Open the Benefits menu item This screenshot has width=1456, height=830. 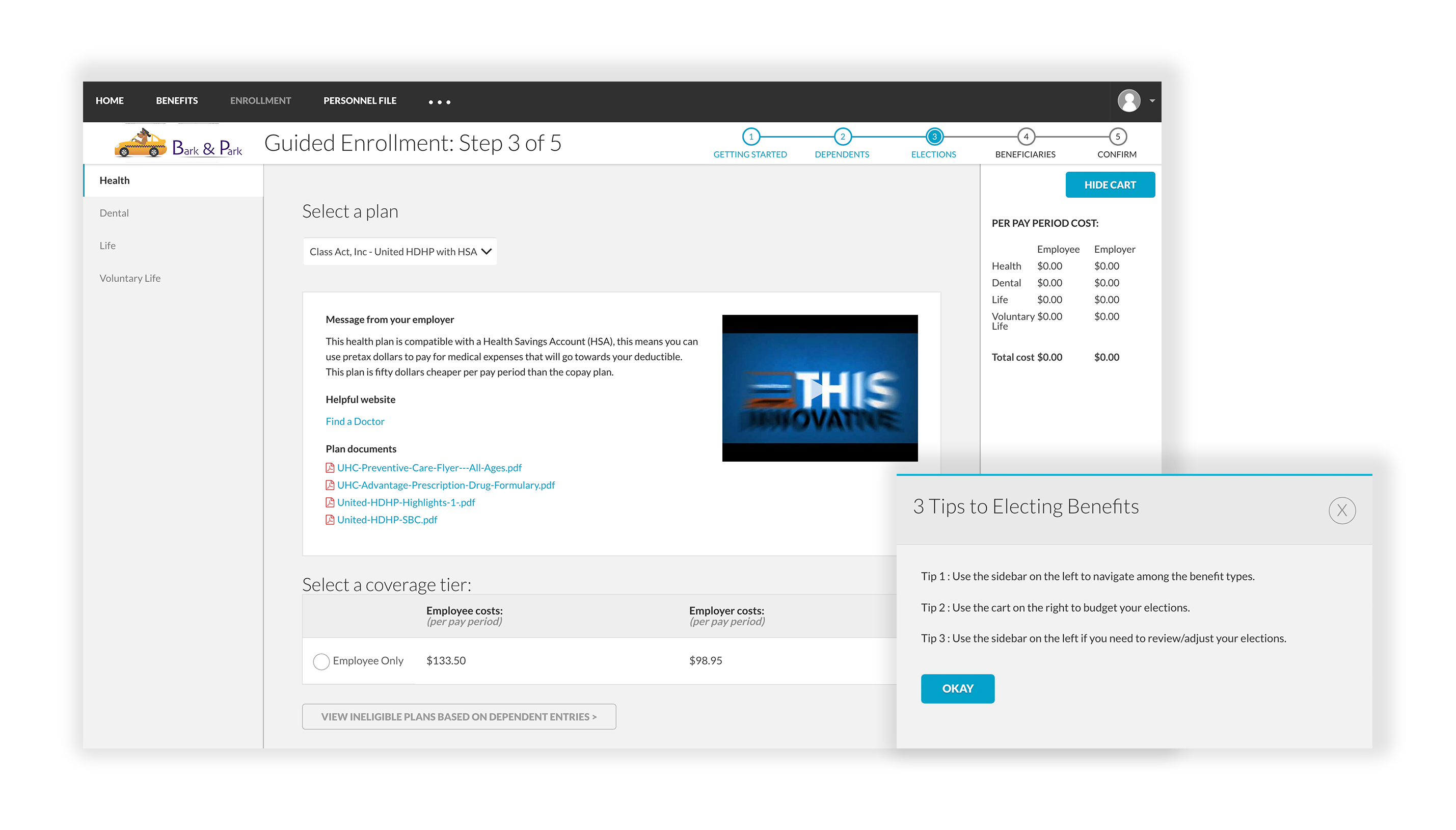pos(177,101)
